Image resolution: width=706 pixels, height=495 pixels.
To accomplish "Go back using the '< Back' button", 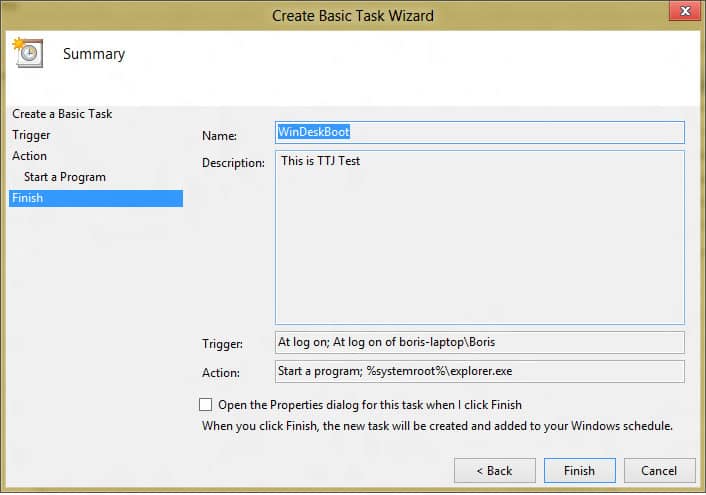I will (493, 470).
